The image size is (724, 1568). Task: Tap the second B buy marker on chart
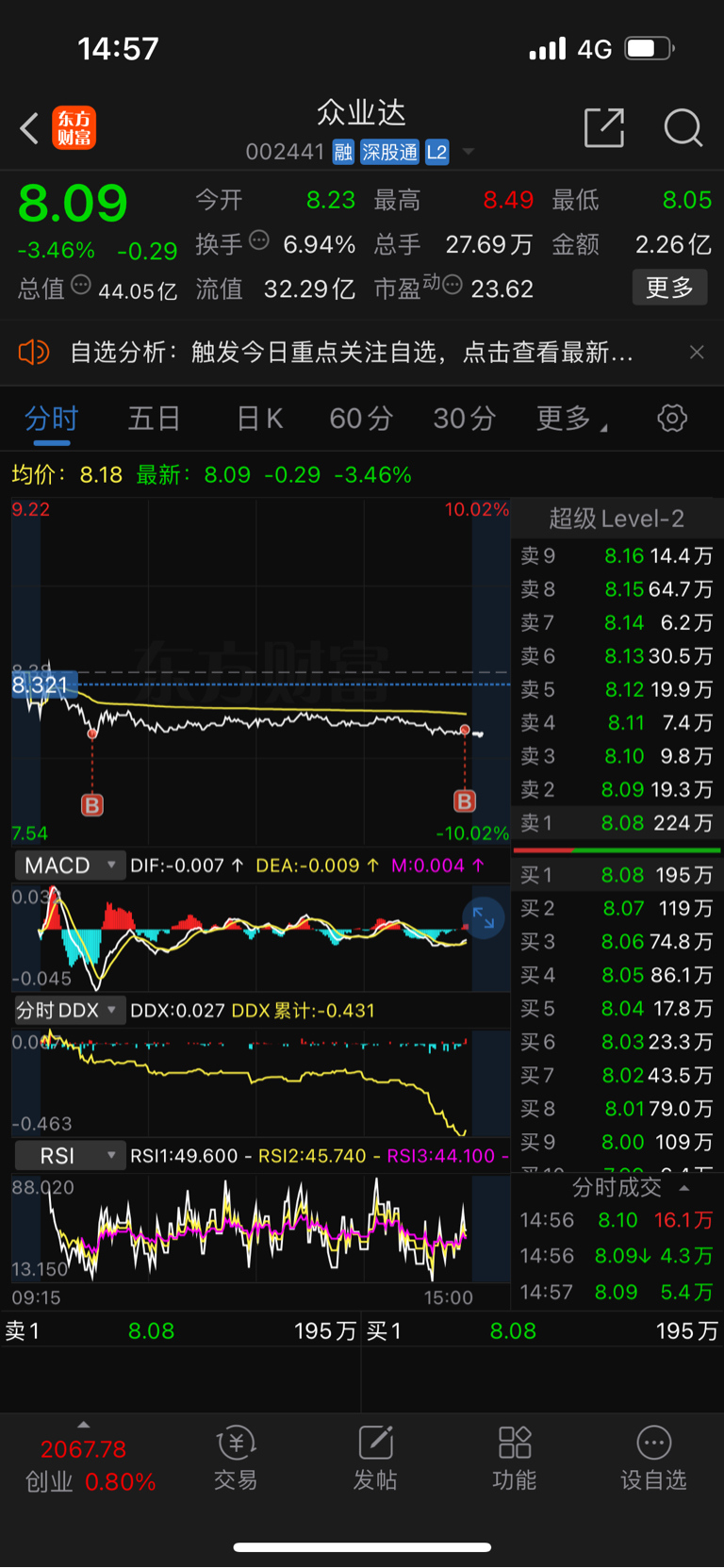[x=465, y=801]
